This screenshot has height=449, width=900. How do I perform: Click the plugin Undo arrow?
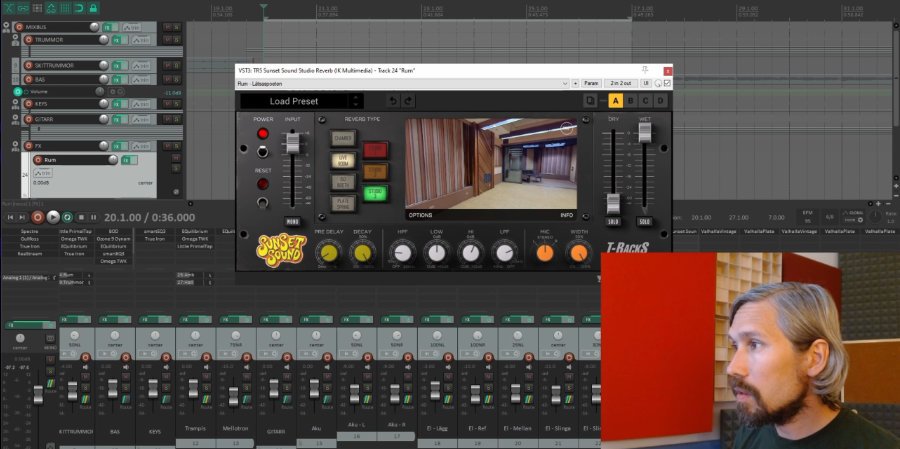coord(393,101)
